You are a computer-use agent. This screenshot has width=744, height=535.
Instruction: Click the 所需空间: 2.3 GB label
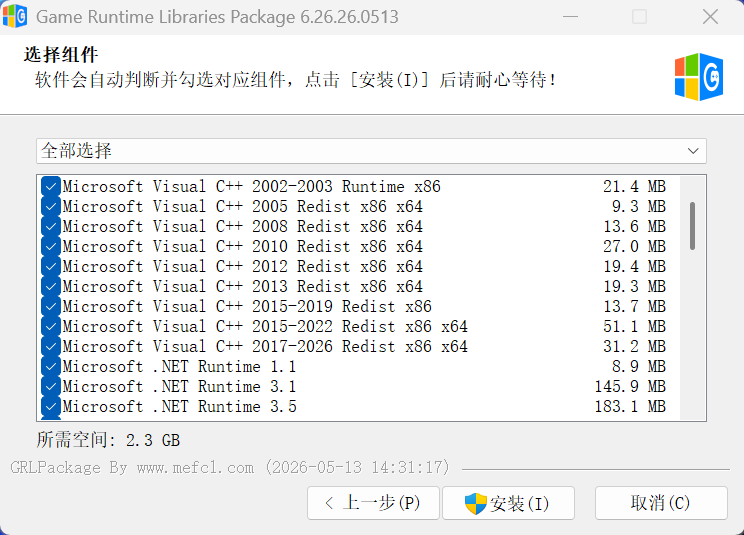[108, 440]
